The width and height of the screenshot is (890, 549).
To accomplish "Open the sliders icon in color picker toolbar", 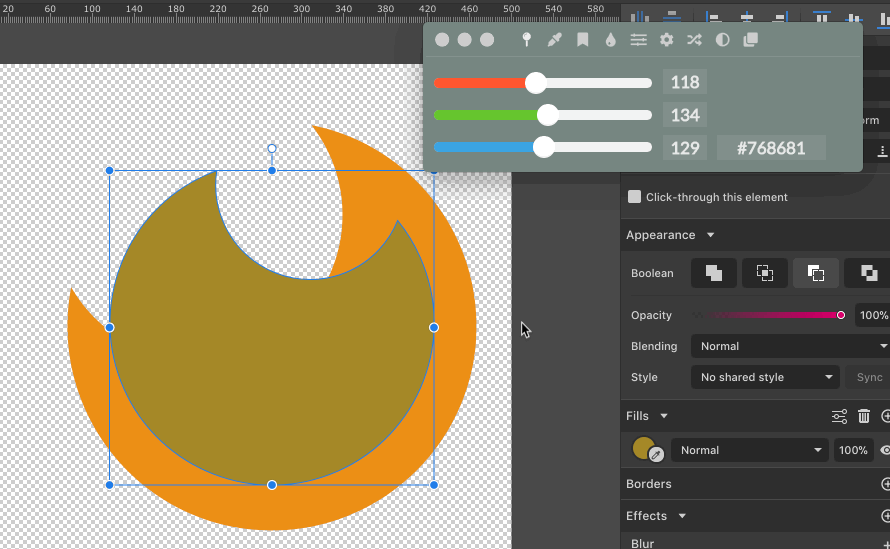I will [639, 40].
